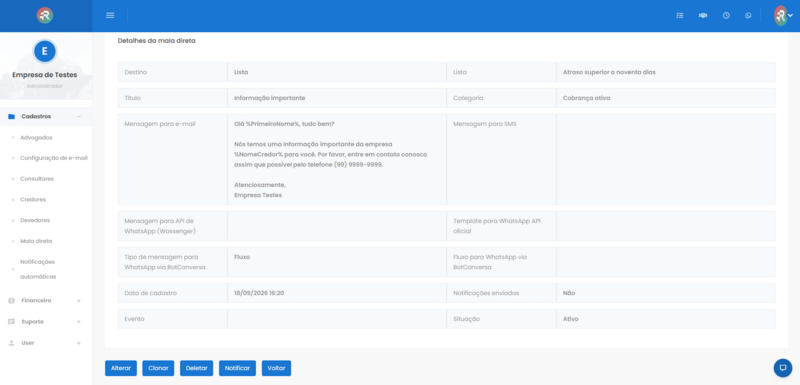
Task: Open the user avatar dropdown menu
Action: pyautogui.click(x=783, y=15)
